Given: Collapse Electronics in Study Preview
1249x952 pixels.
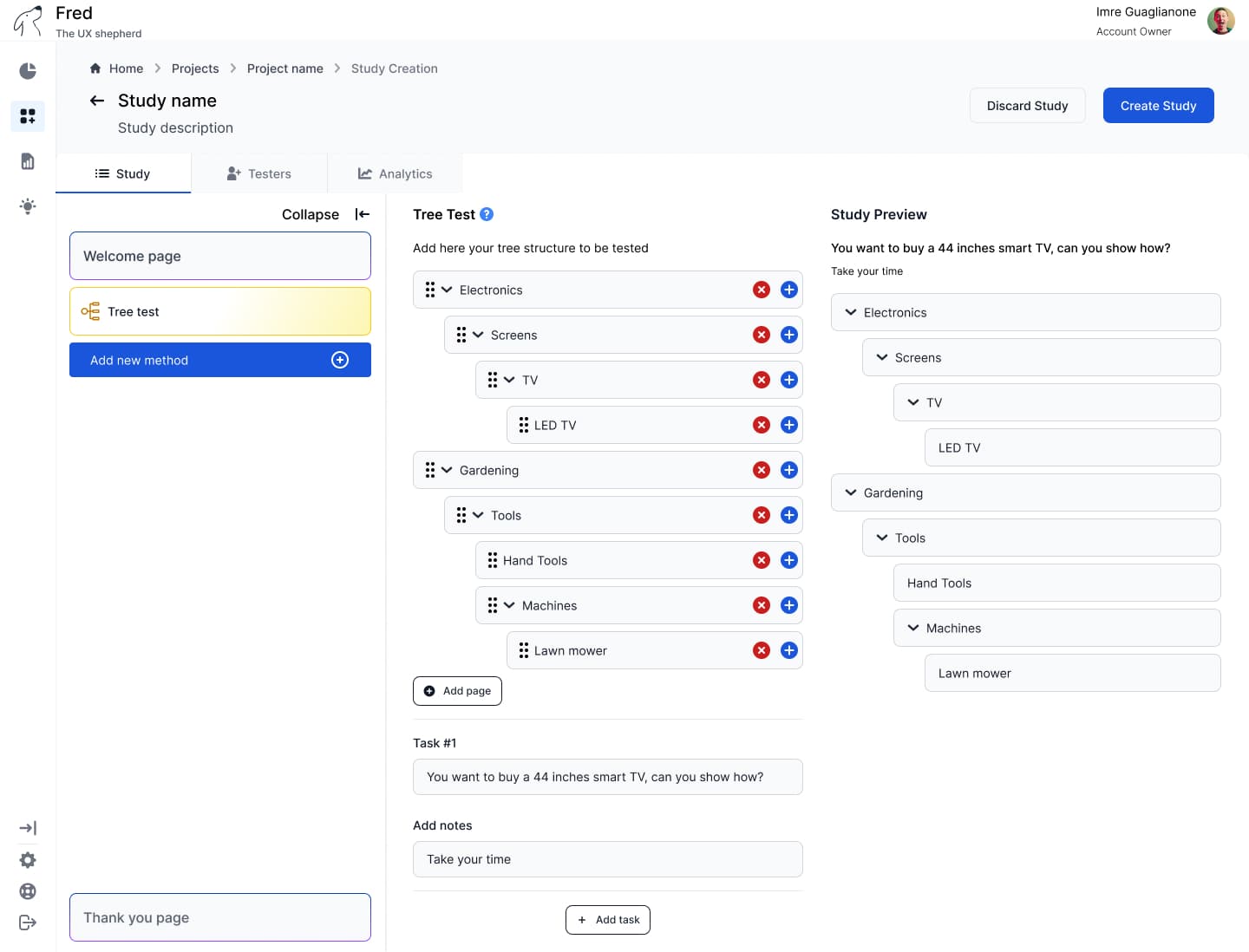Looking at the screenshot, I should click(851, 312).
